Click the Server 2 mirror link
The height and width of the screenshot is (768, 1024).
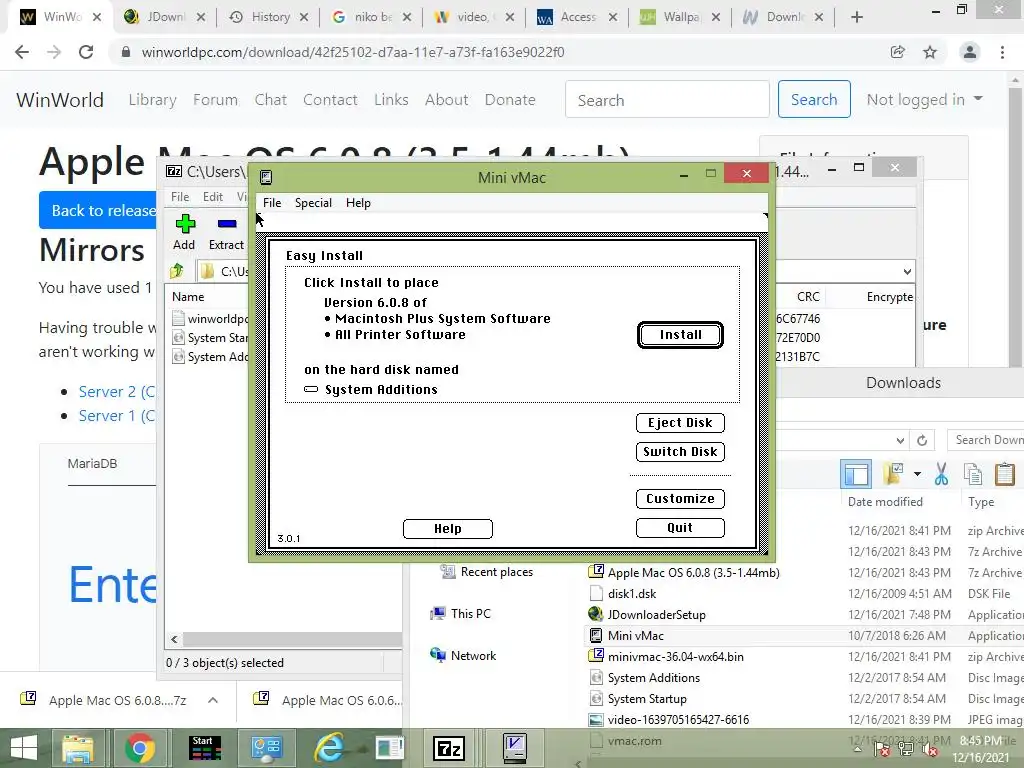[116, 392]
